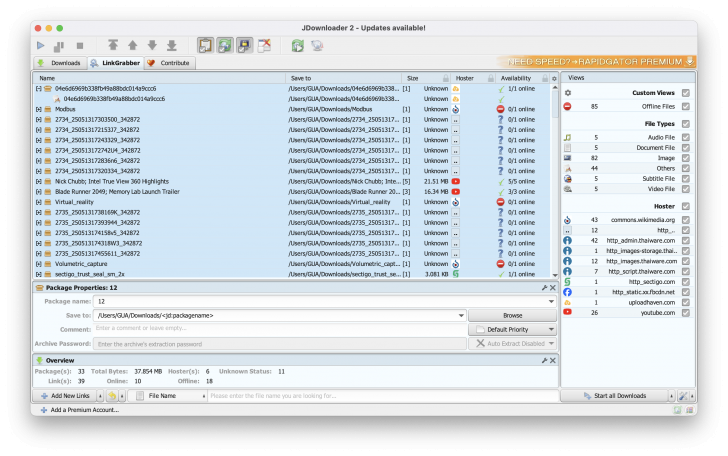This screenshot has width=728, height=456.
Task: Click the move down arrow icon
Action: pyautogui.click(x=152, y=45)
